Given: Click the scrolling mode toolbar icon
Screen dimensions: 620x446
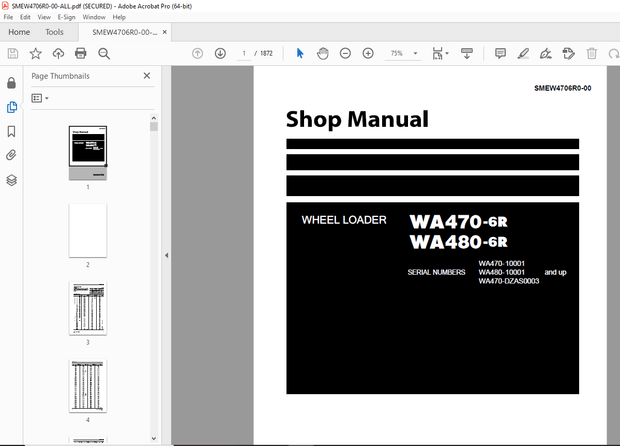Looking at the screenshot, I should [467, 53].
